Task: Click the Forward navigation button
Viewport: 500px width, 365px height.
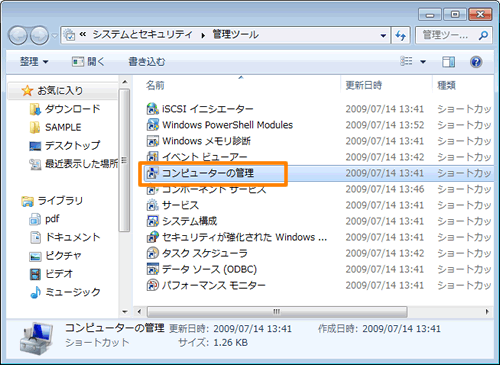Action: 39,35
